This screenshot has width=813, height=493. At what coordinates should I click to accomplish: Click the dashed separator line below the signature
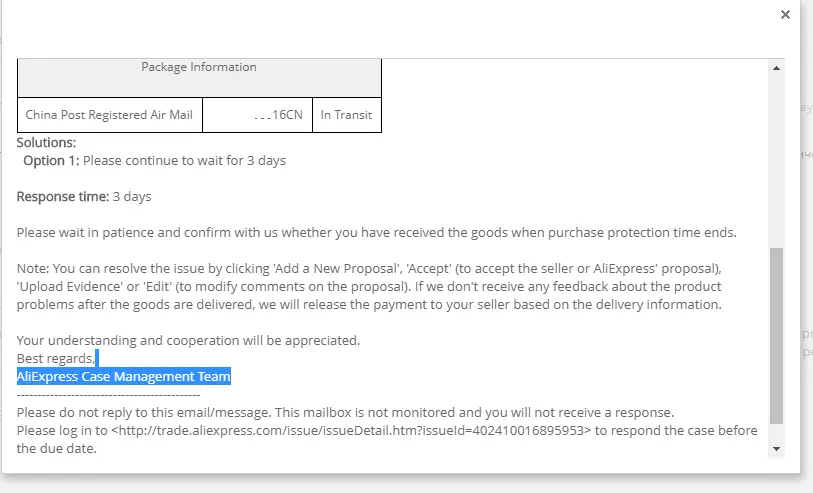(108, 396)
